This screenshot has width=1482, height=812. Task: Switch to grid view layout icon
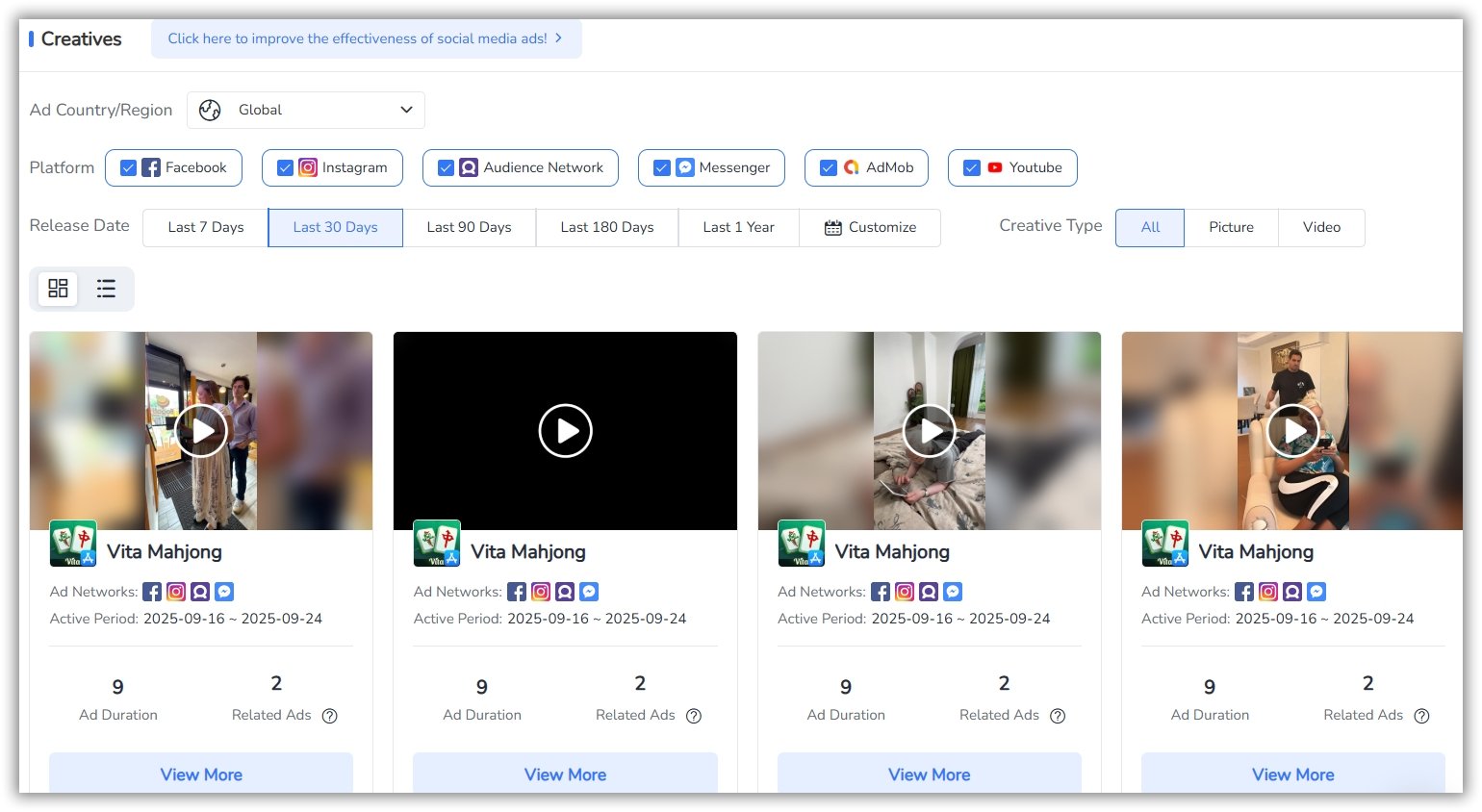pos(58,288)
